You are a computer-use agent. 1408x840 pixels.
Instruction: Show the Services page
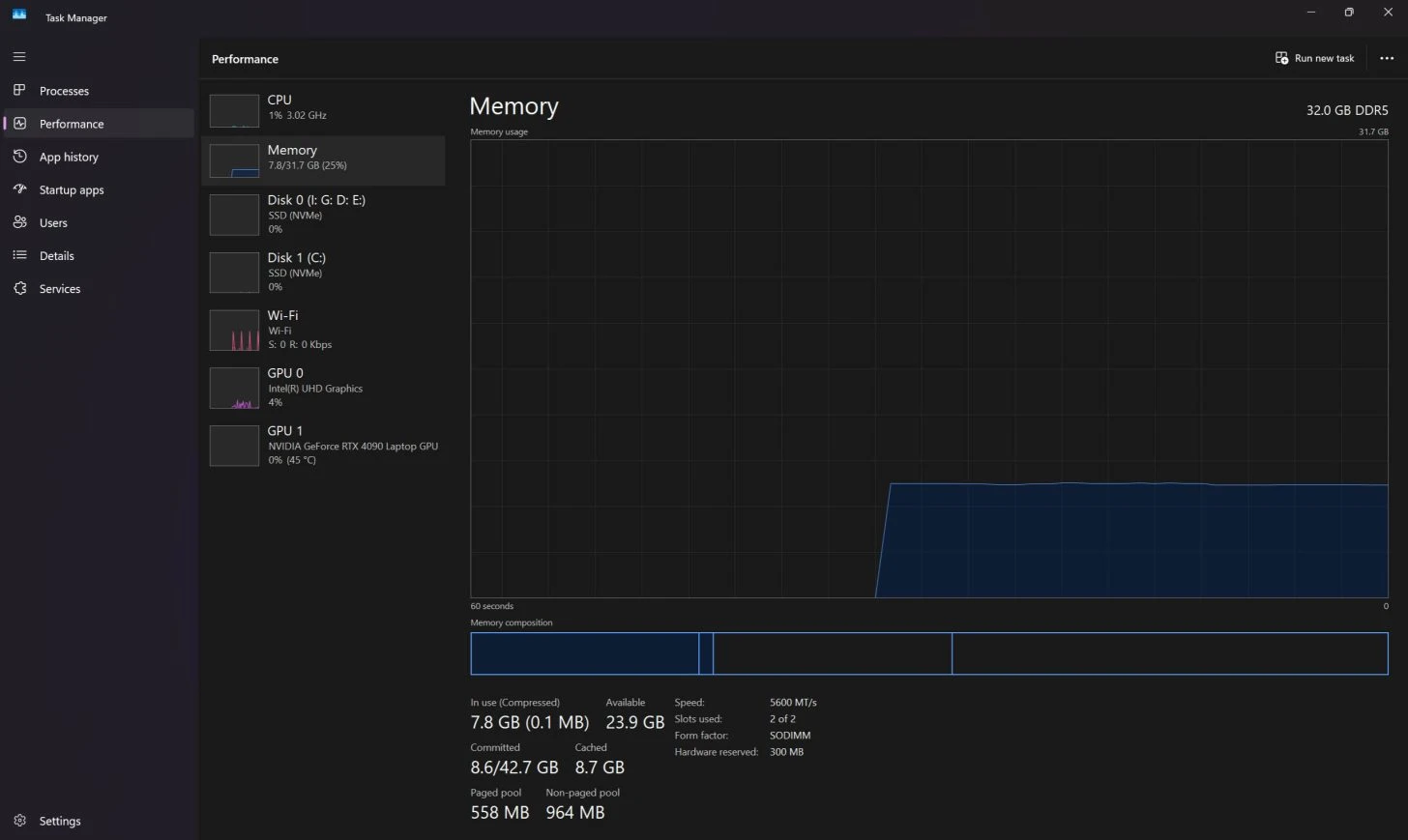60,289
